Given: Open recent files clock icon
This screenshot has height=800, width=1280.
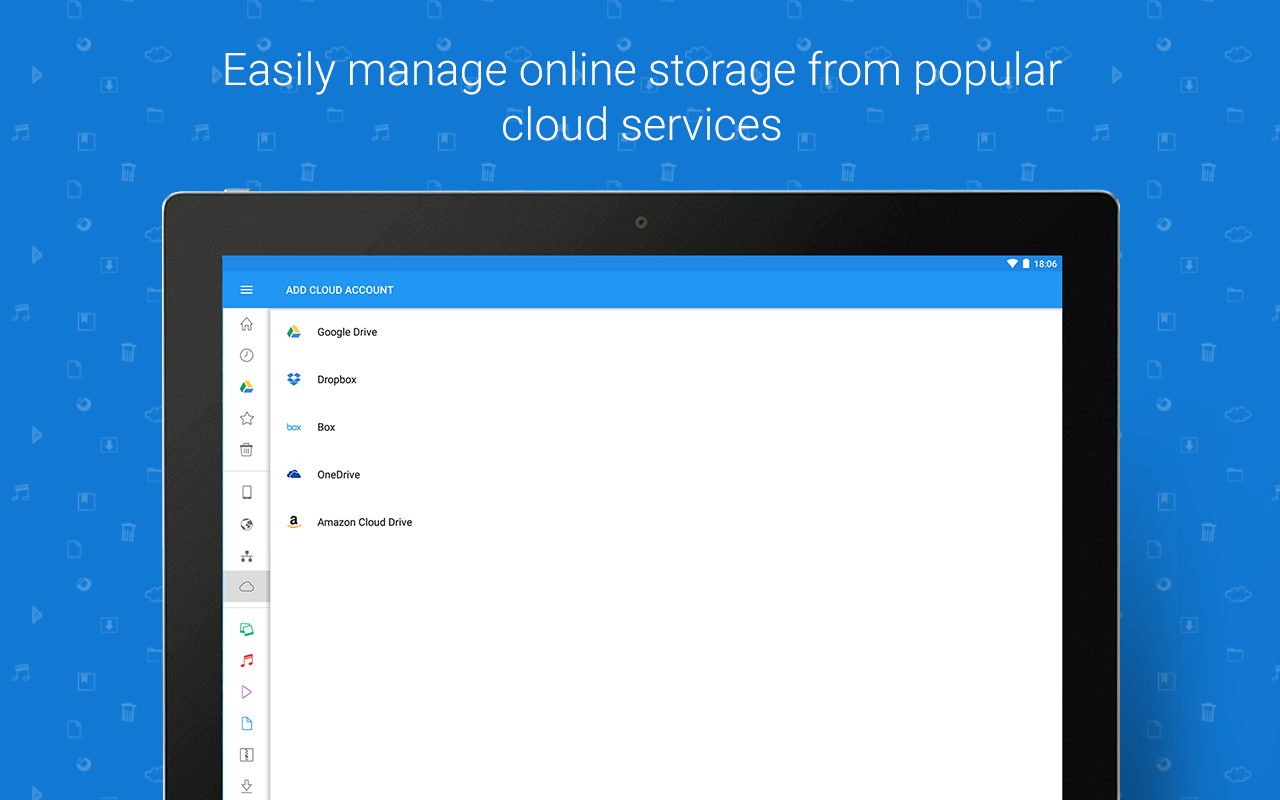Looking at the screenshot, I should click(247, 355).
